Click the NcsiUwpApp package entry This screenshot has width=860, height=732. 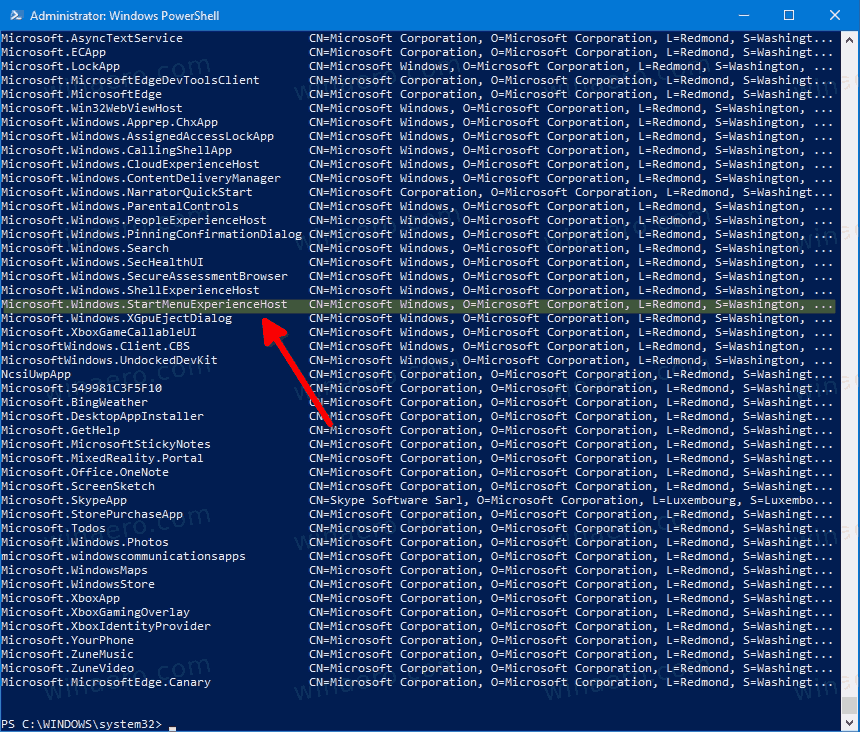[34, 374]
